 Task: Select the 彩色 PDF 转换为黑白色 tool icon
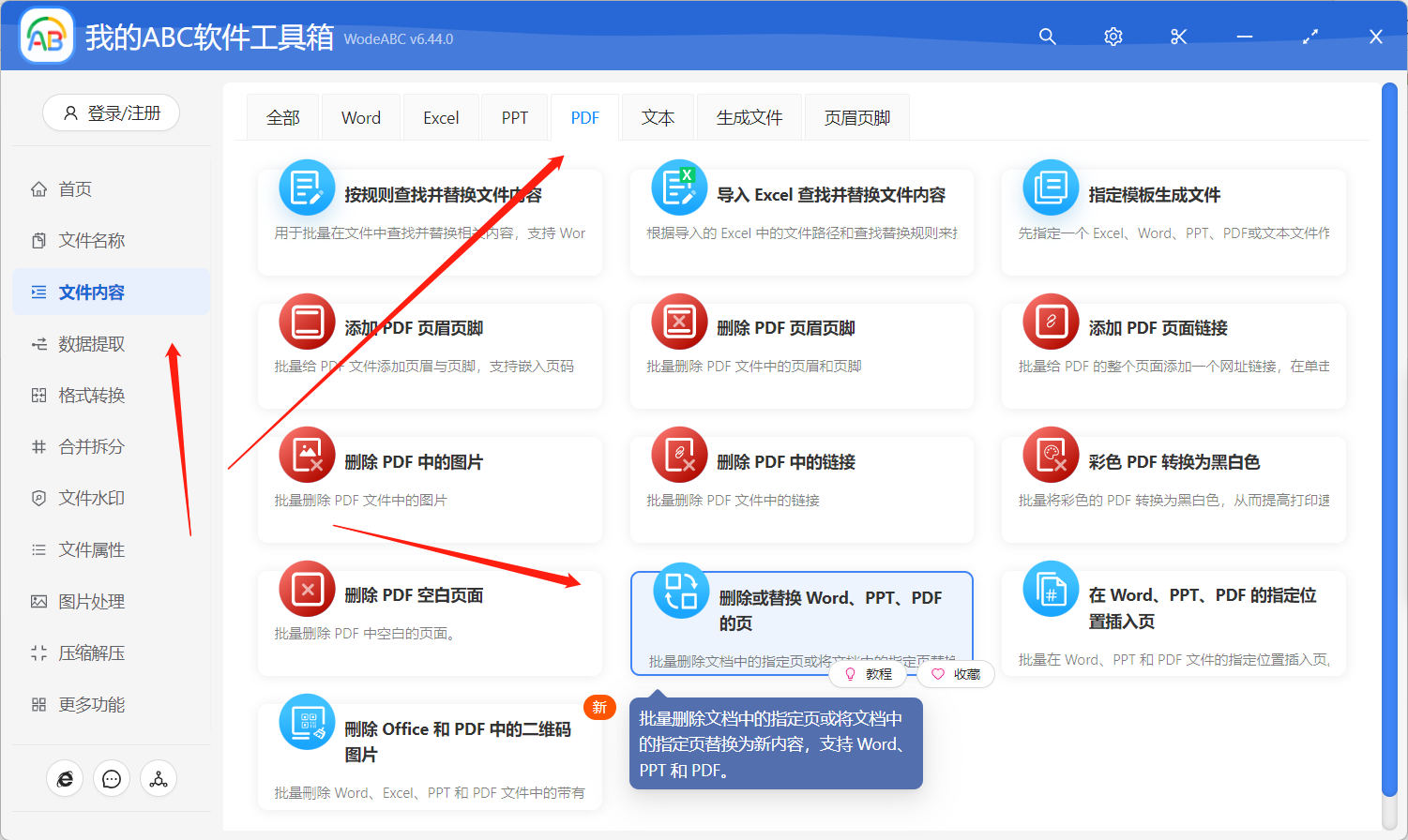(x=1051, y=456)
